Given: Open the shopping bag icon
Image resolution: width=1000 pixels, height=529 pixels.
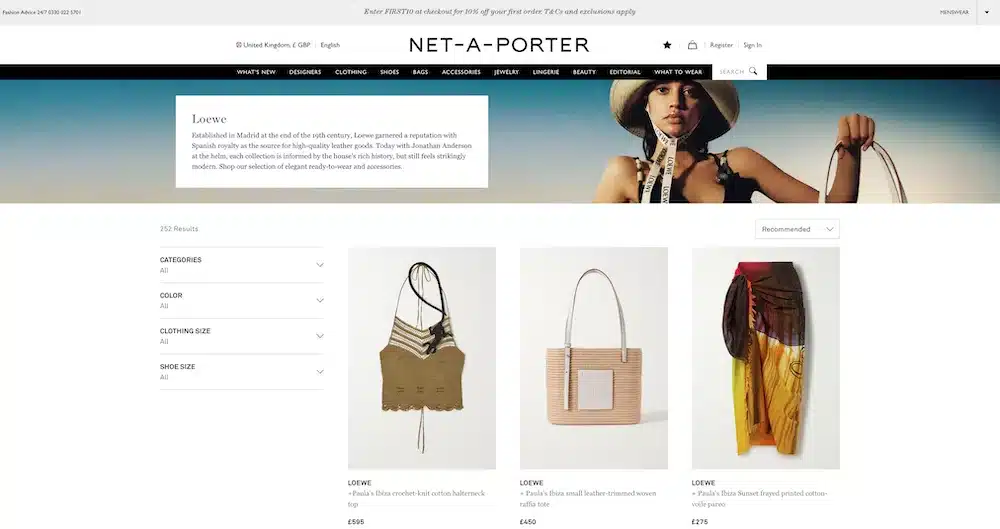Looking at the screenshot, I should (692, 45).
